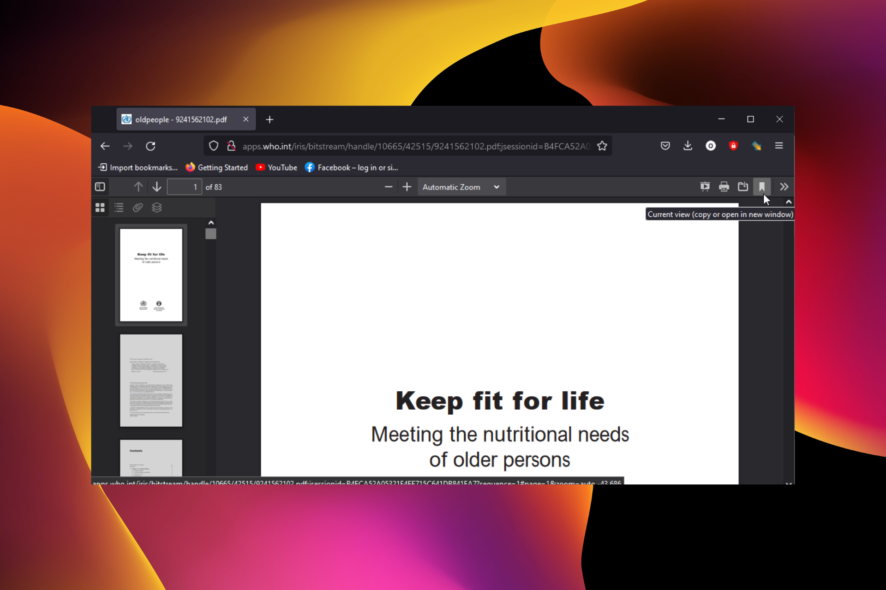Expand more PDF tools with the chevron

tap(784, 186)
